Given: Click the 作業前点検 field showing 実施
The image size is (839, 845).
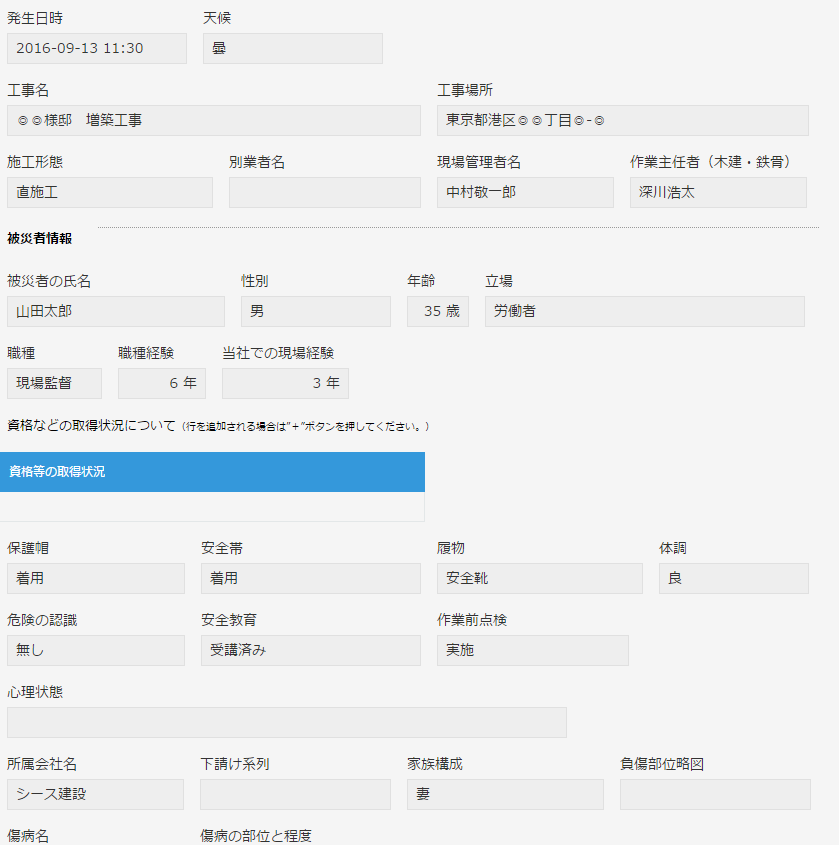Looking at the screenshot, I should tap(533, 650).
